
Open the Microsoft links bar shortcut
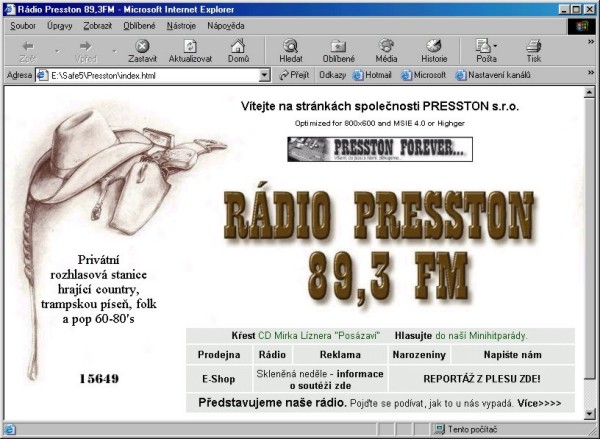[424, 75]
